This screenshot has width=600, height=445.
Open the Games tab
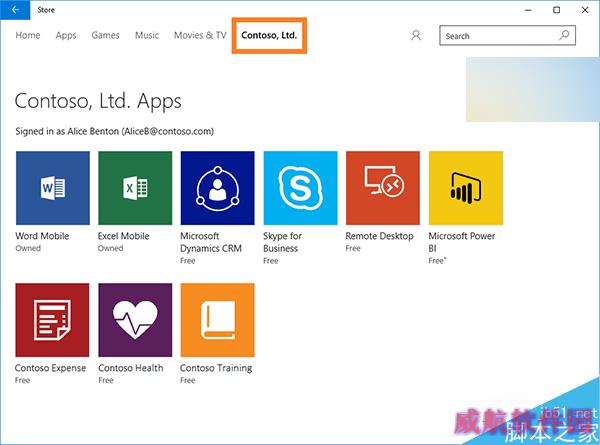[105, 35]
